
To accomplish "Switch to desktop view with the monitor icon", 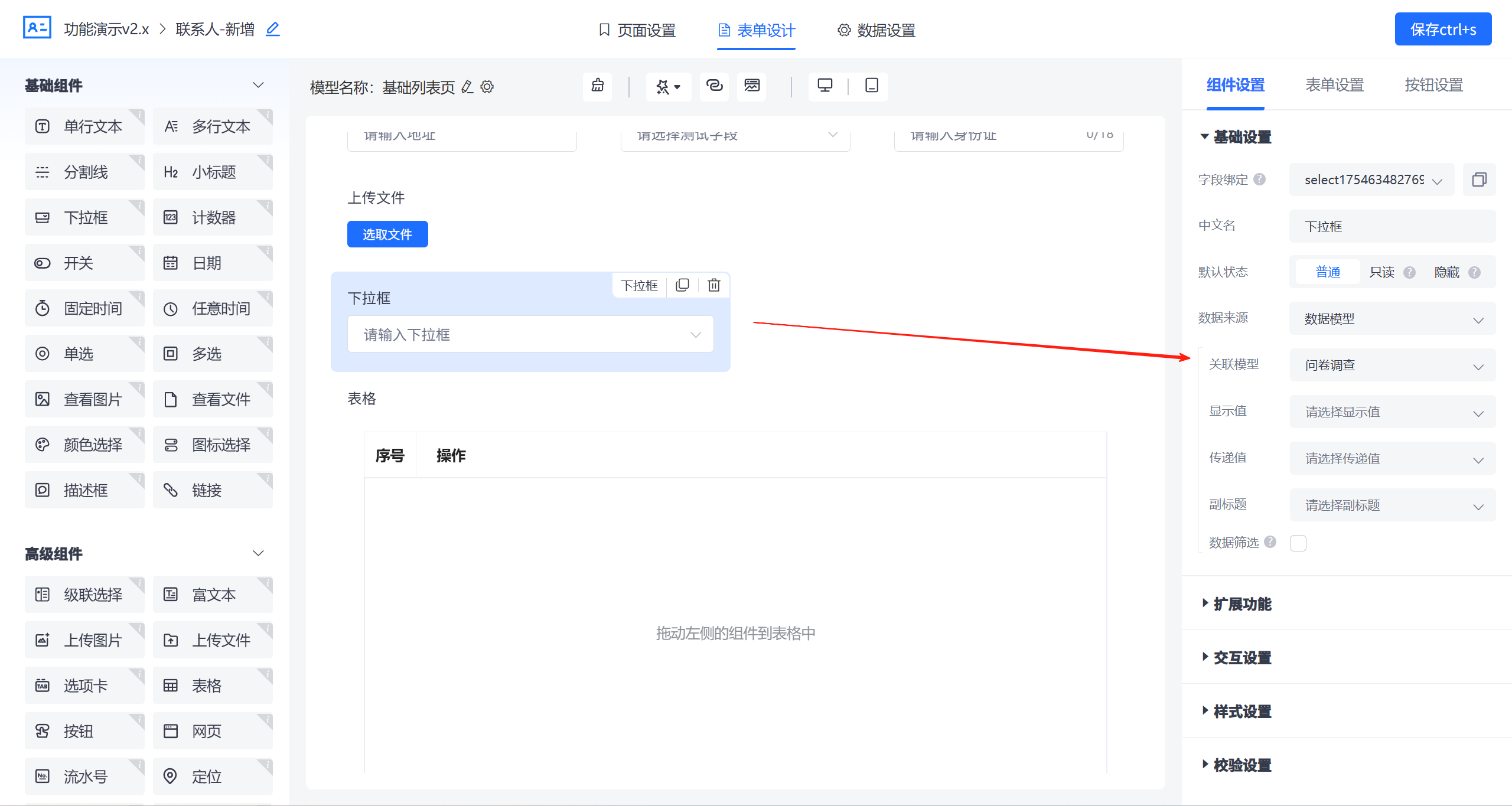I will (825, 86).
